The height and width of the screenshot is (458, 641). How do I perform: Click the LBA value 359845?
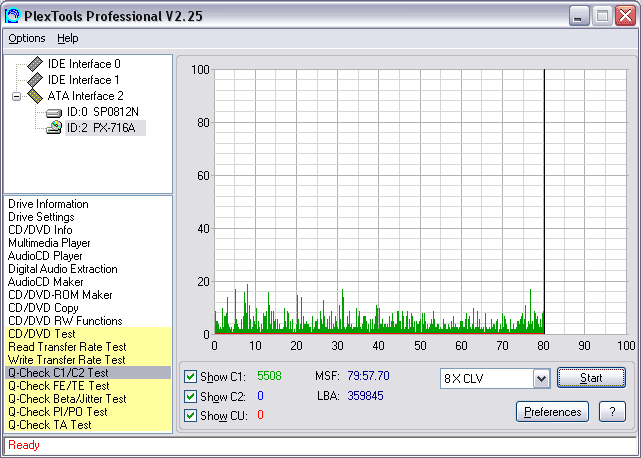click(365, 396)
